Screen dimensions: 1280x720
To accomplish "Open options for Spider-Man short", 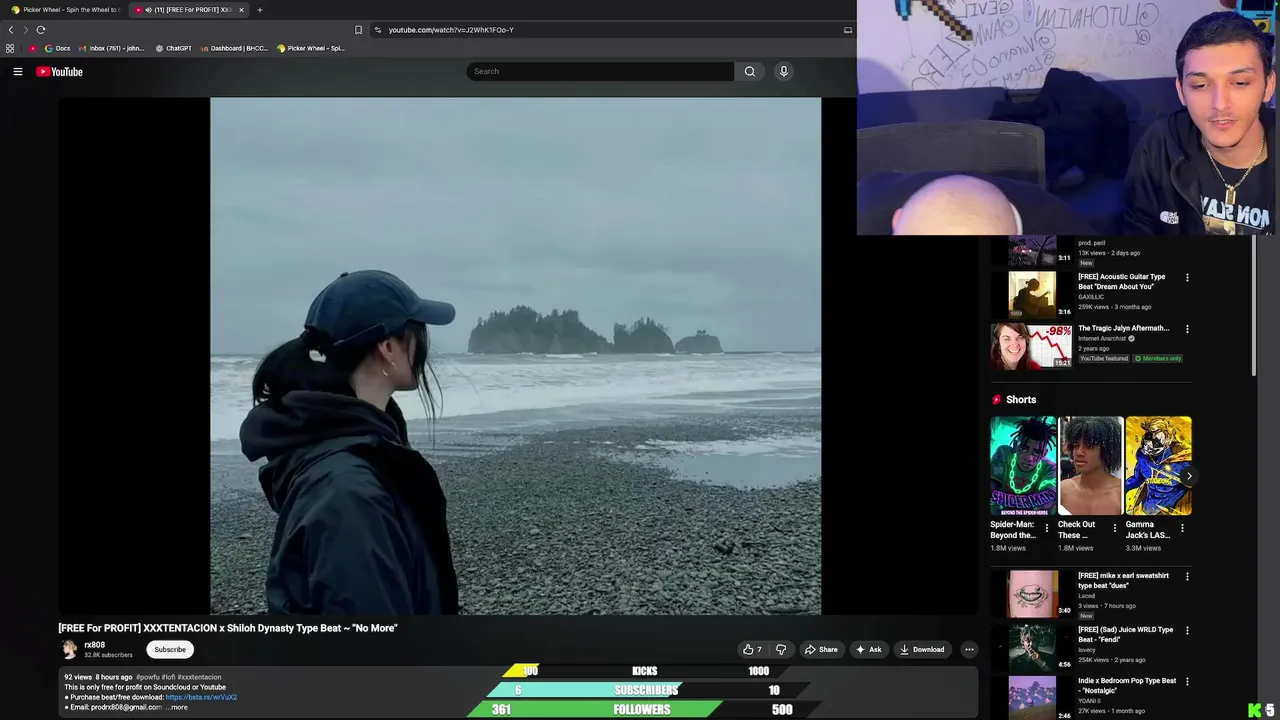I will pos(1047,528).
